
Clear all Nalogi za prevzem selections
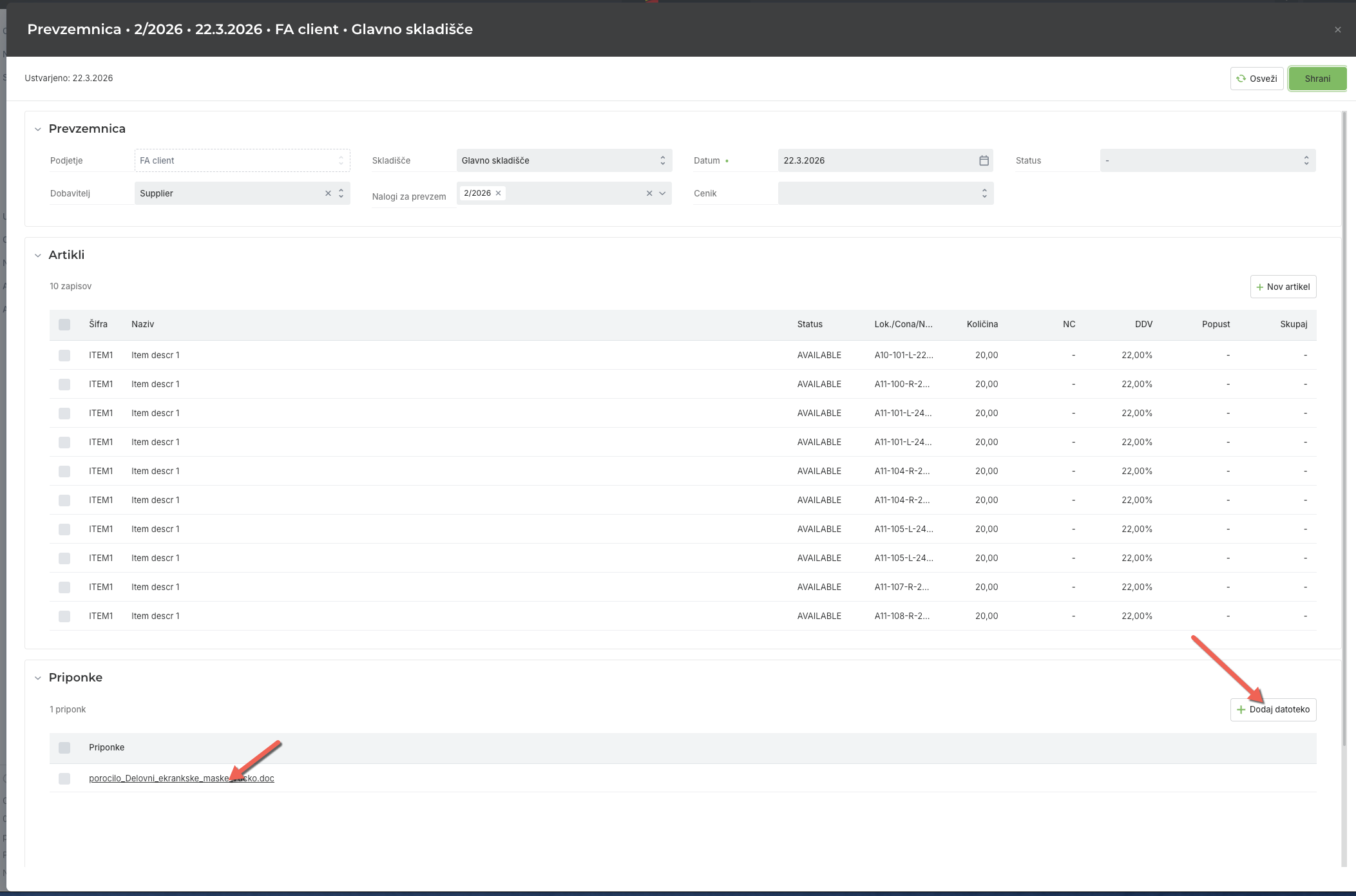click(x=649, y=193)
